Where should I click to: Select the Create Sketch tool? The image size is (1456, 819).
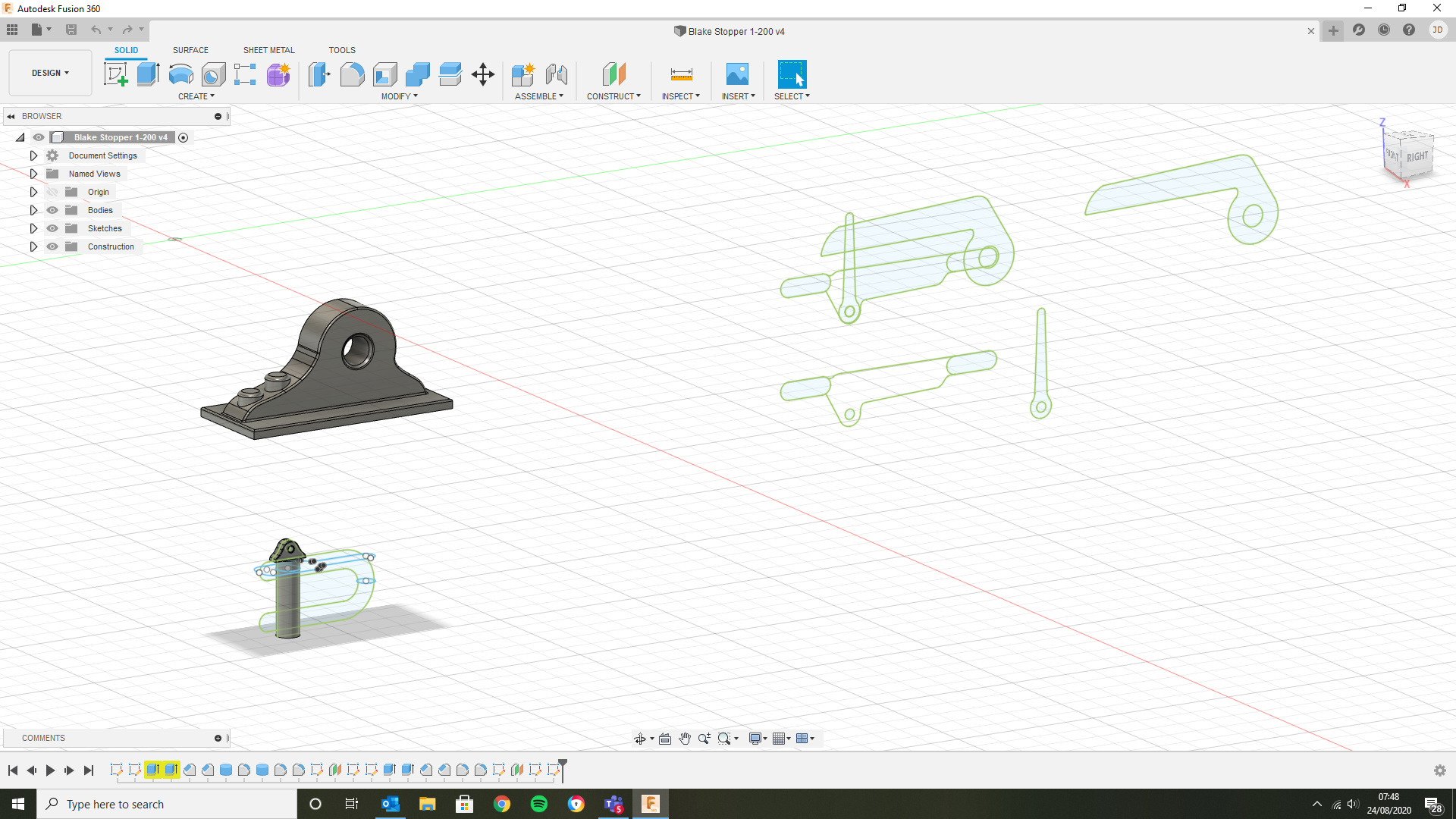pos(116,74)
